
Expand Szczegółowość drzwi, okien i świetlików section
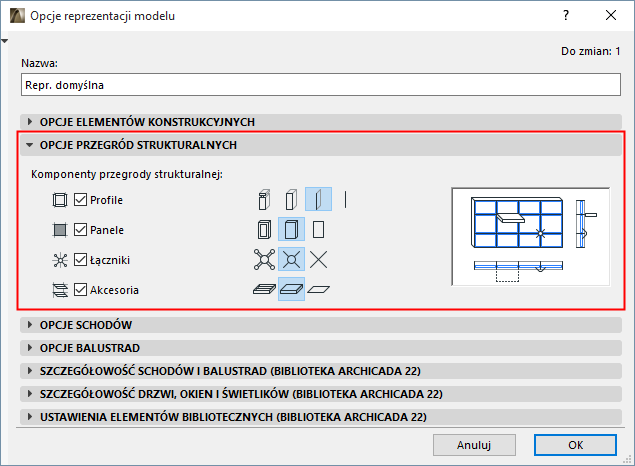pos(321,394)
